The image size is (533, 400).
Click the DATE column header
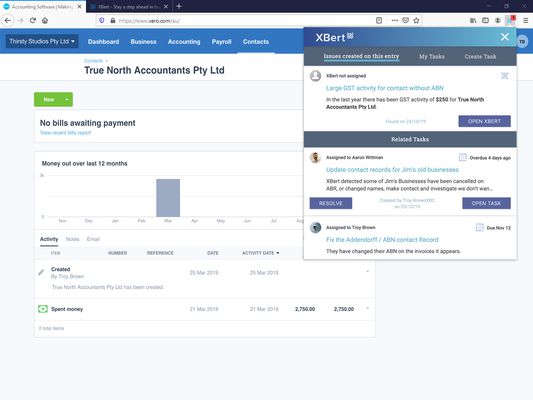click(x=213, y=253)
